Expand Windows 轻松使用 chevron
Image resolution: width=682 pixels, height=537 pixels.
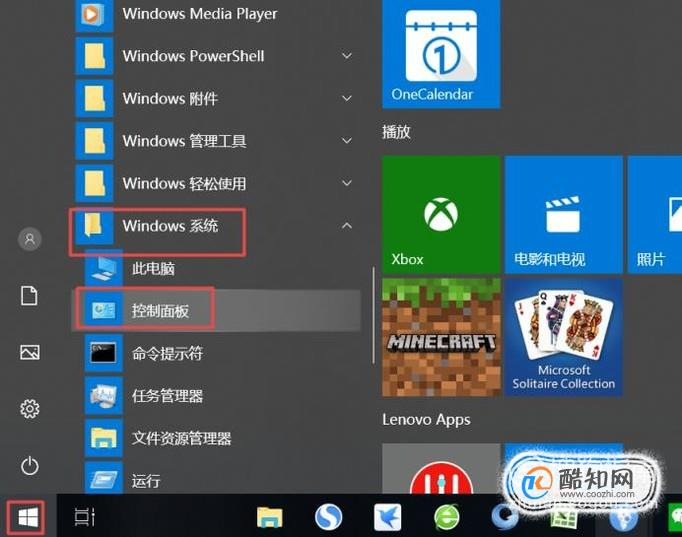[x=347, y=183]
